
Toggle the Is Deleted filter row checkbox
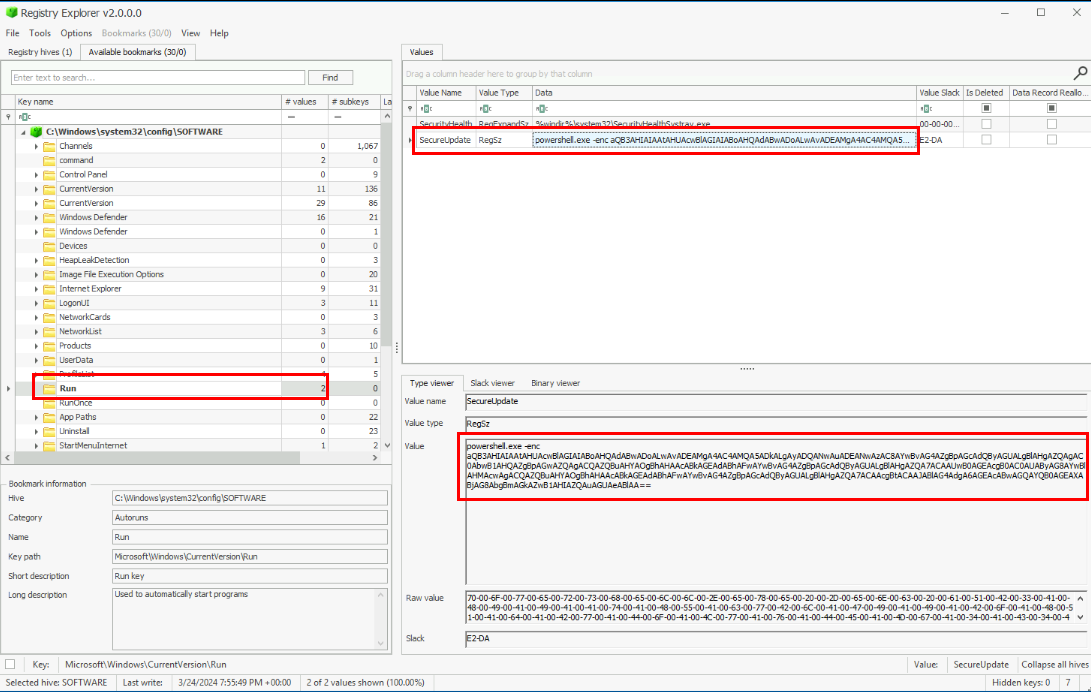[x=987, y=108]
